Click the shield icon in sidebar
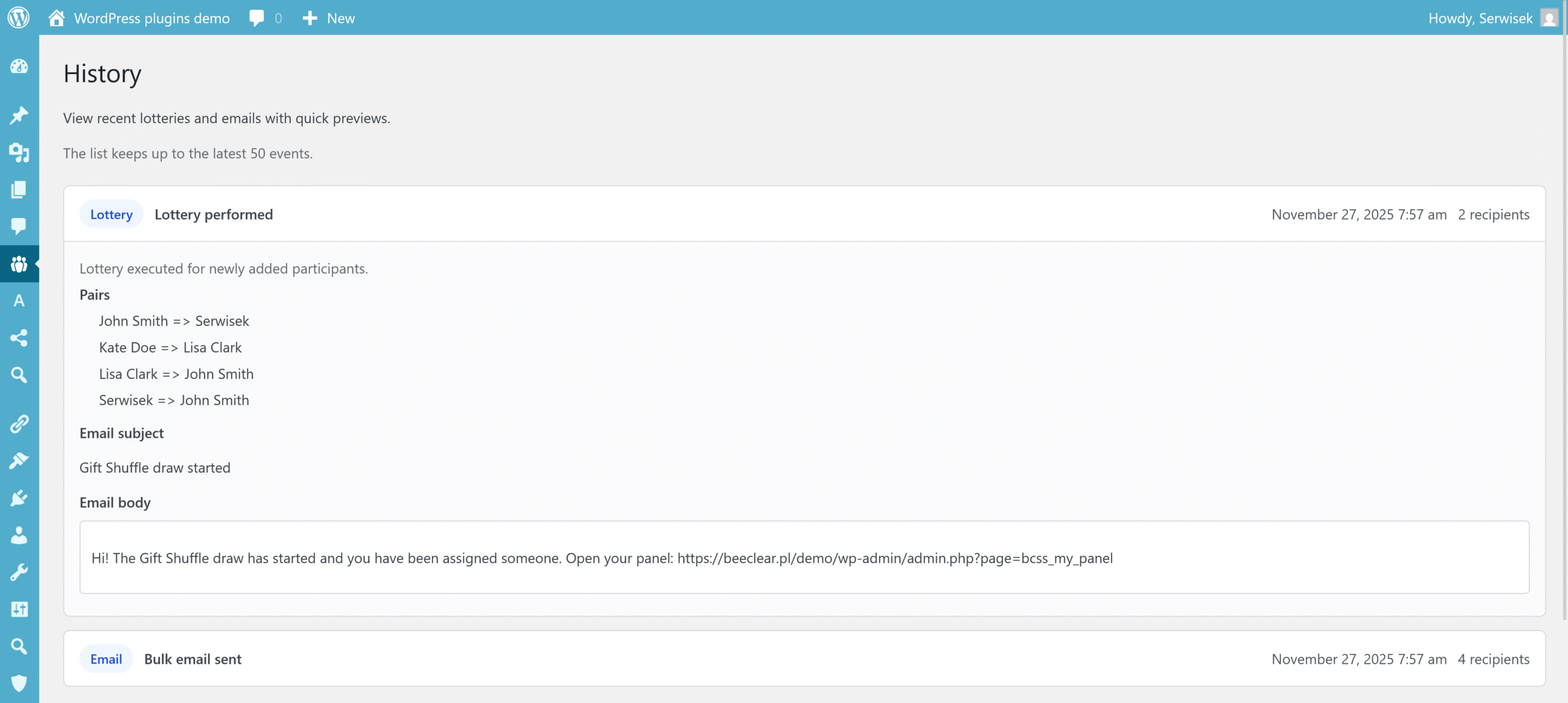The height and width of the screenshot is (703, 1568). 19,683
